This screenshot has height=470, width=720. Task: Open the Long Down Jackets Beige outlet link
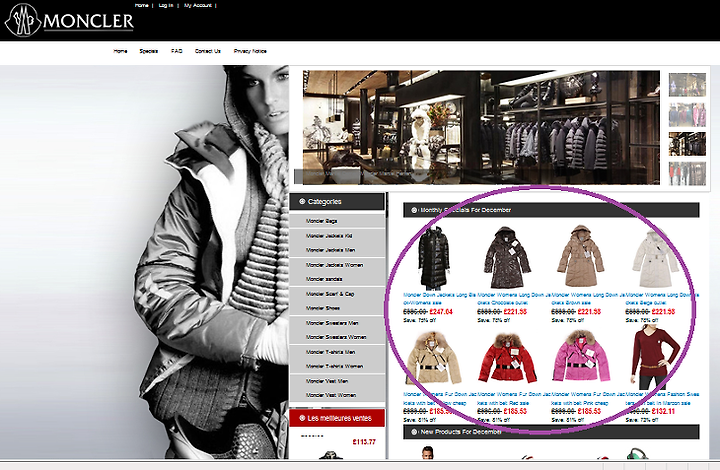tap(662, 299)
